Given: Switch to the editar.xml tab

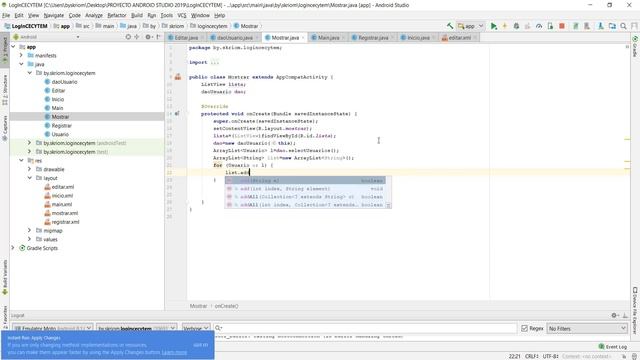Looking at the screenshot, I should point(459,38).
